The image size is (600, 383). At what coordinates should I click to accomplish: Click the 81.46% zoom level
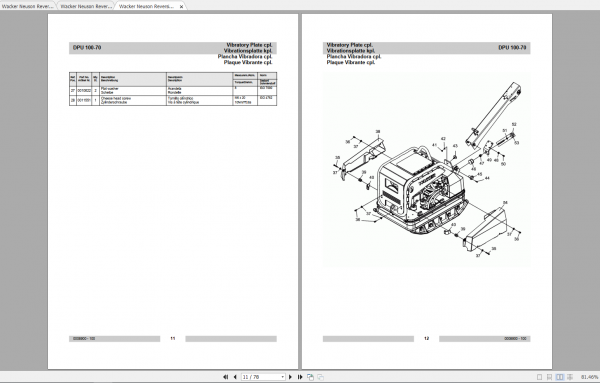pos(589,377)
